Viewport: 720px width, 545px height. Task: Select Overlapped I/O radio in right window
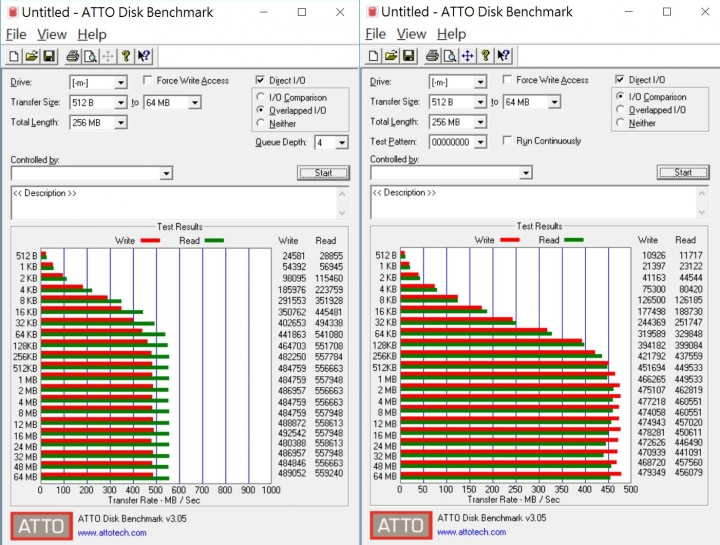coord(620,109)
